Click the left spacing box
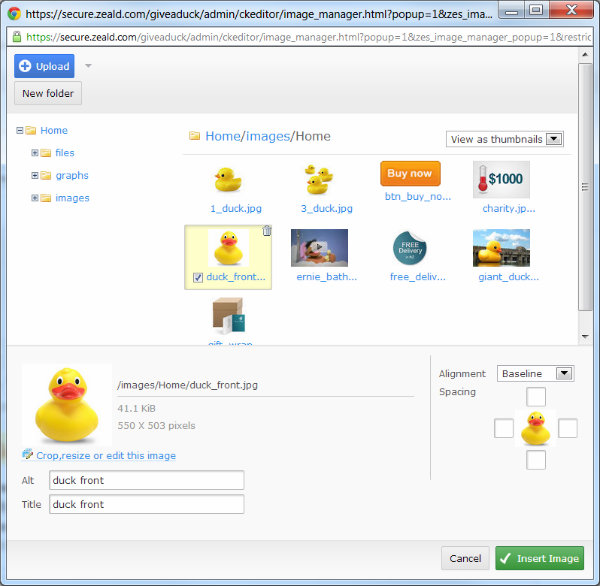600x586 pixels. pos(504,428)
